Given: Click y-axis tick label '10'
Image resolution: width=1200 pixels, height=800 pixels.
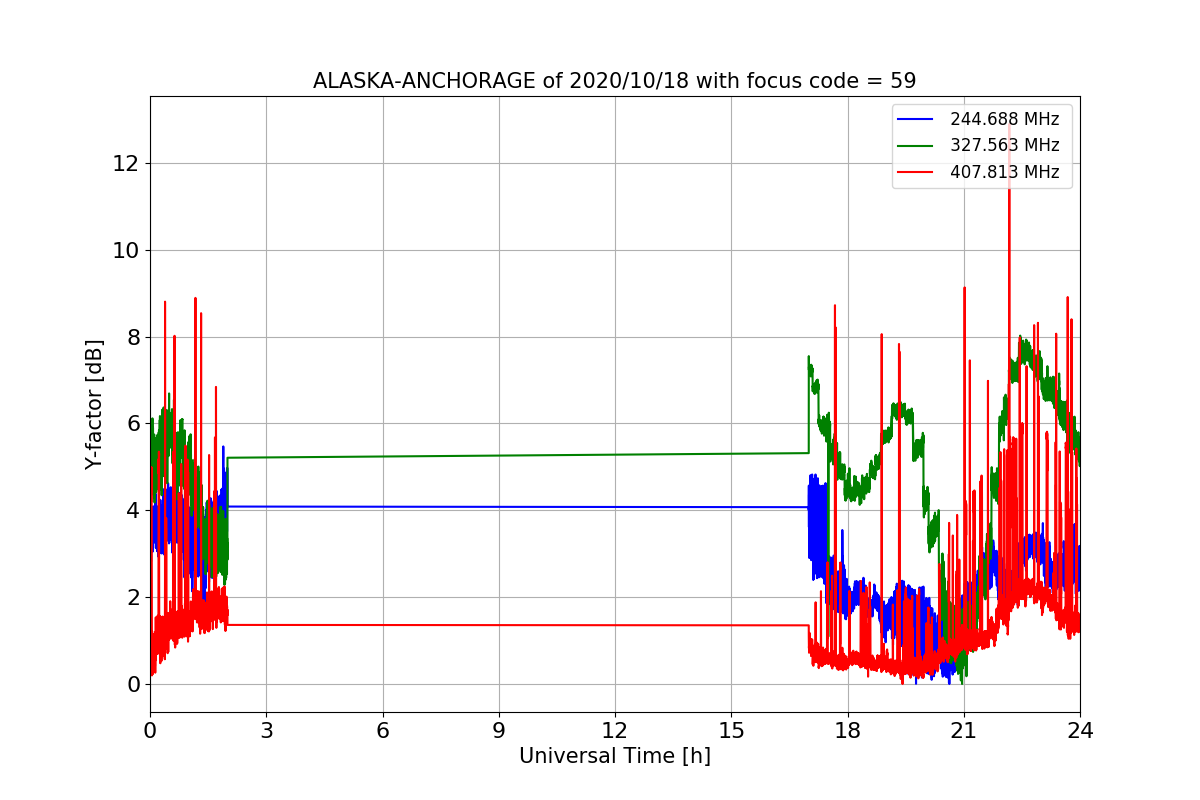Looking at the screenshot, I should coord(128,250).
